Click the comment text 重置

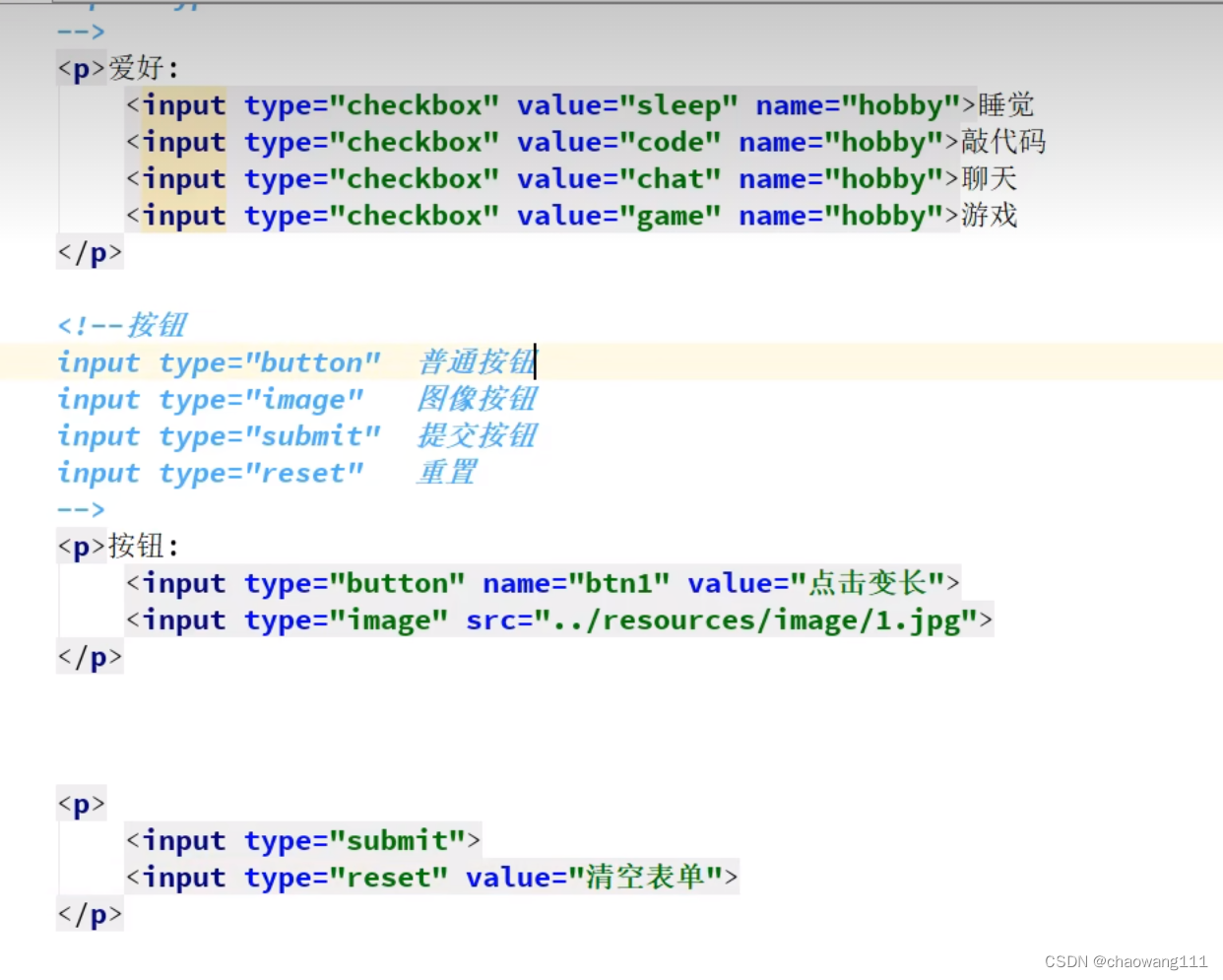445,473
